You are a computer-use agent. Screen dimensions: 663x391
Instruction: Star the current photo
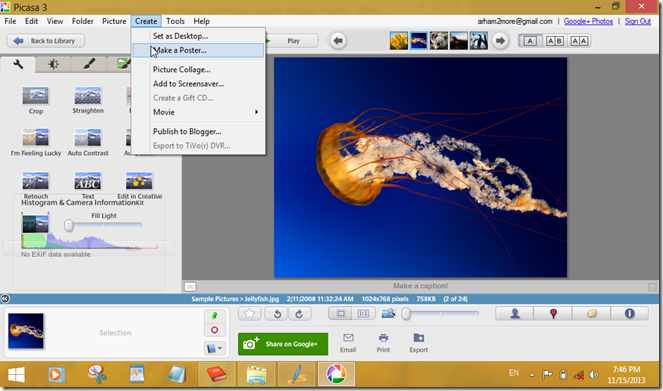(x=249, y=314)
